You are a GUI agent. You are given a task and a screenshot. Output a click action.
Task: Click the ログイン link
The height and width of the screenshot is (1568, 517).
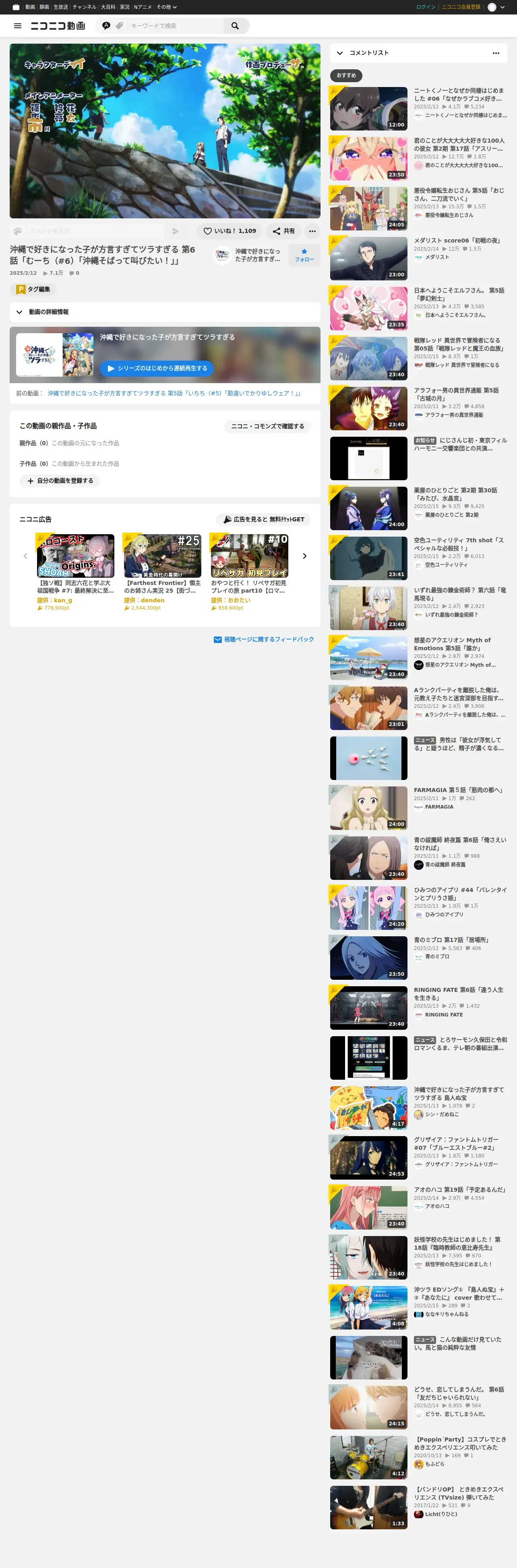(426, 7)
